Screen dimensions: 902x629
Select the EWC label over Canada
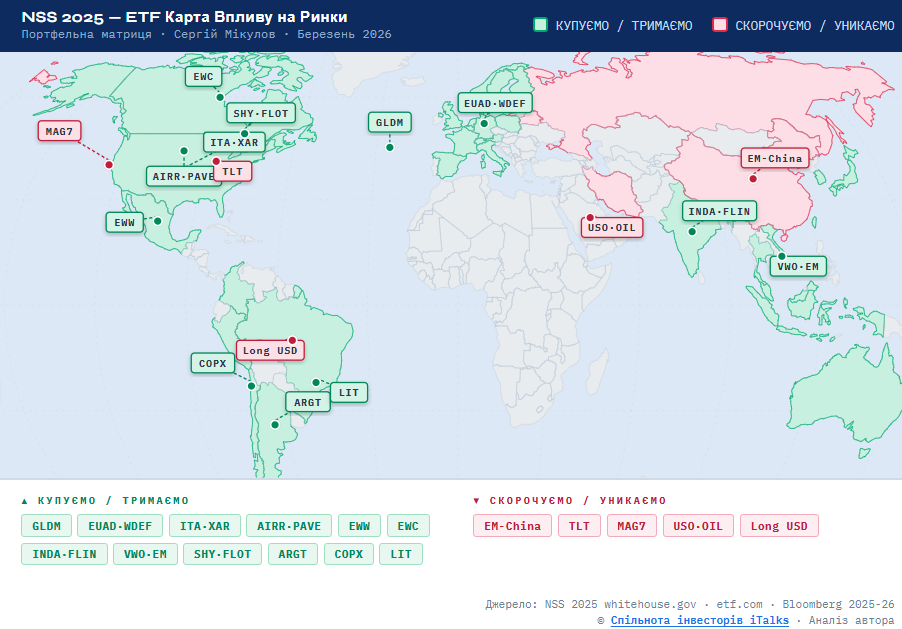tap(206, 76)
